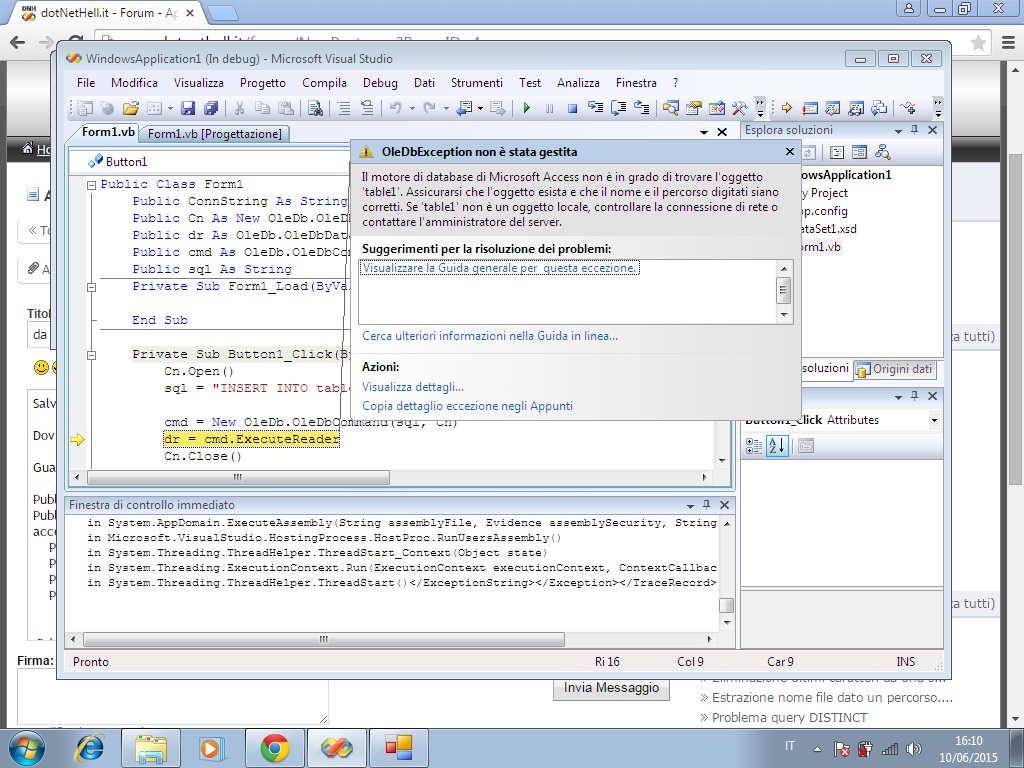Image resolution: width=1024 pixels, height=768 pixels.
Task: Click the Step Over debug icon
Action: (x=618, y=108)
